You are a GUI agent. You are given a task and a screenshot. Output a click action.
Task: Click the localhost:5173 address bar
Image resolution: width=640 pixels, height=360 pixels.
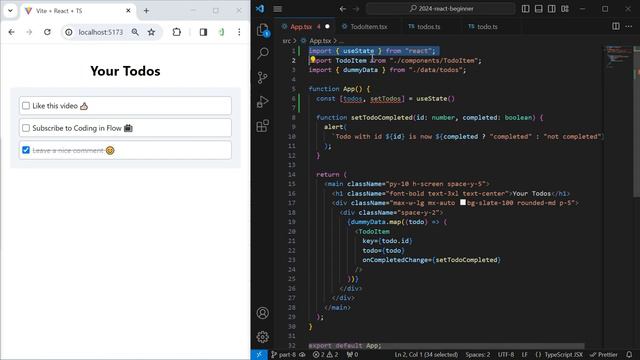pos(101,32)
